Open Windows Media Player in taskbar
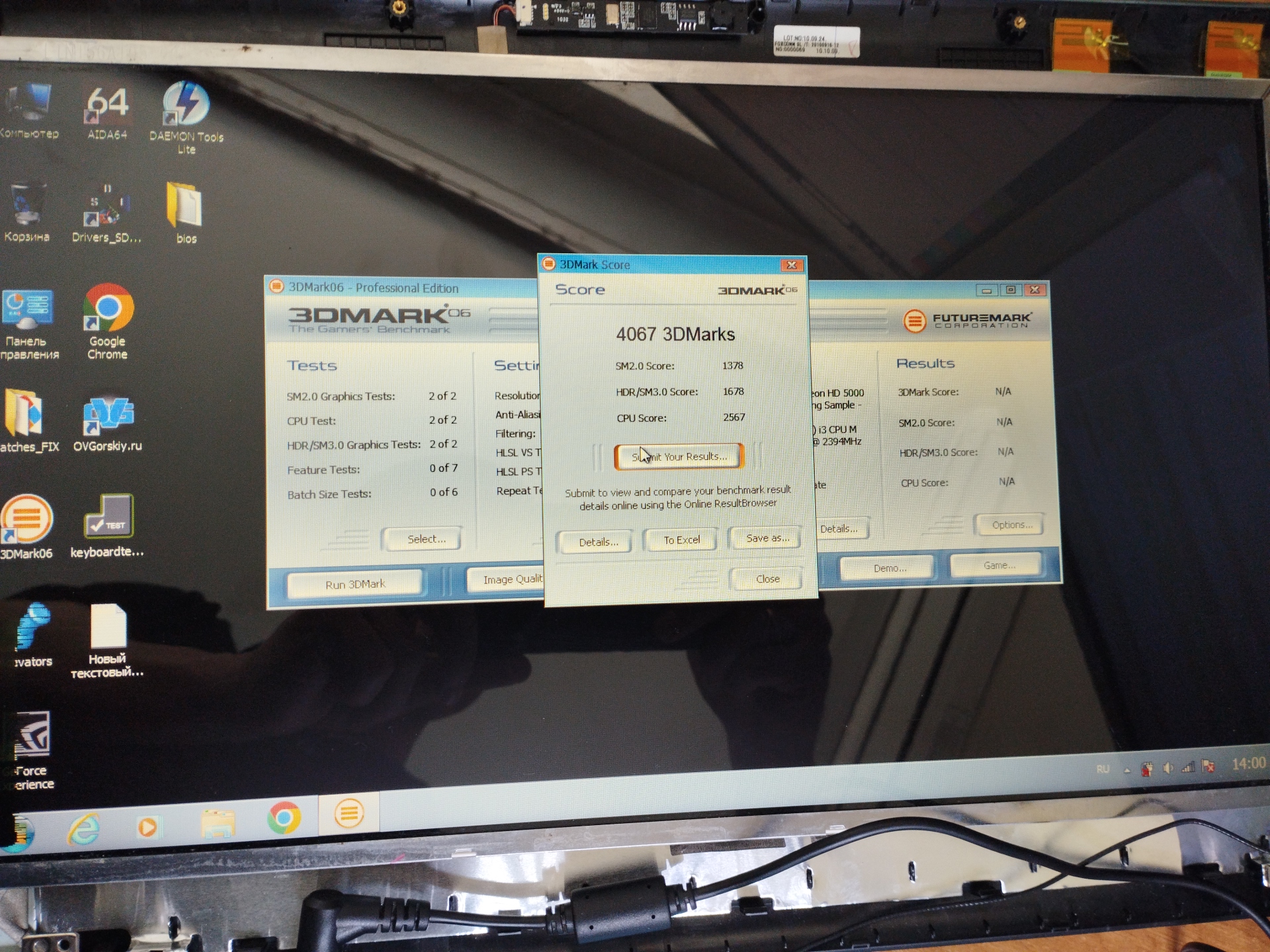The height and width of the screenshot is (952, 1270). (x=147, y=826)
